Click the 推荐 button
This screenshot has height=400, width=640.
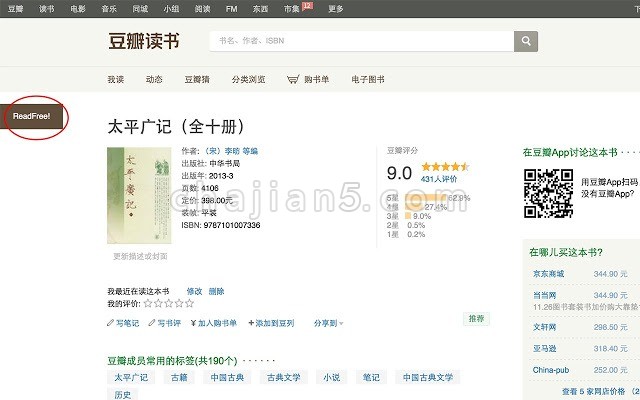click(476, 318)
